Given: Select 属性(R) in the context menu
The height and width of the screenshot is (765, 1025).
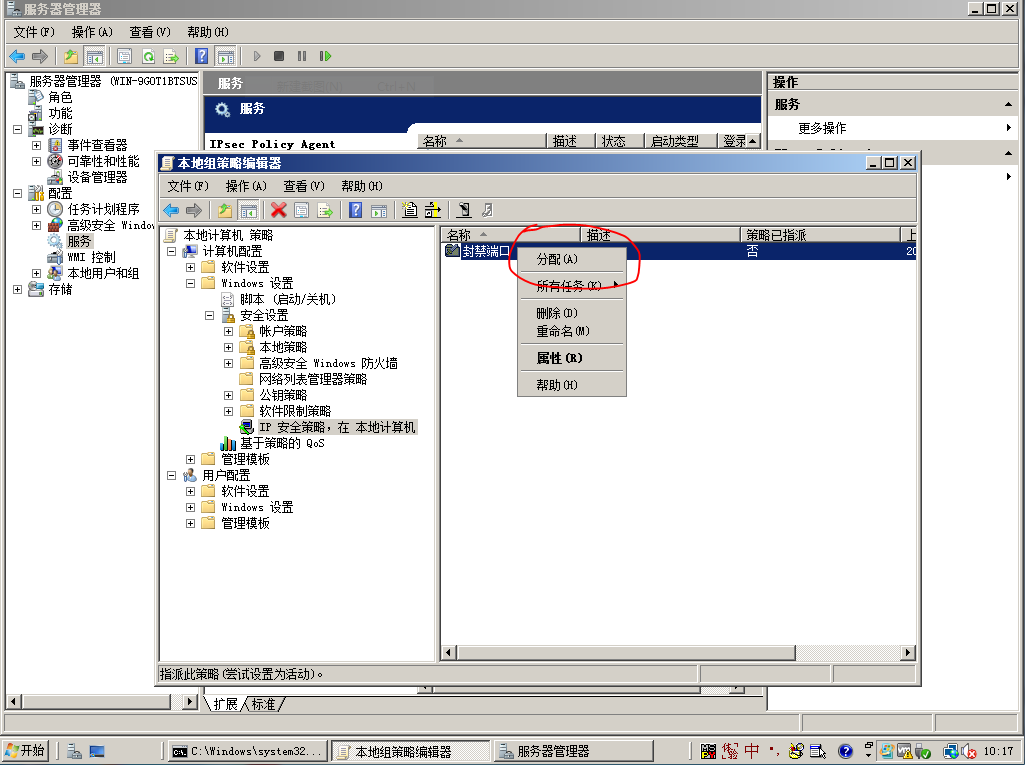Looking at the screenshot, I should pyautogui.click(x=559, y=358).
